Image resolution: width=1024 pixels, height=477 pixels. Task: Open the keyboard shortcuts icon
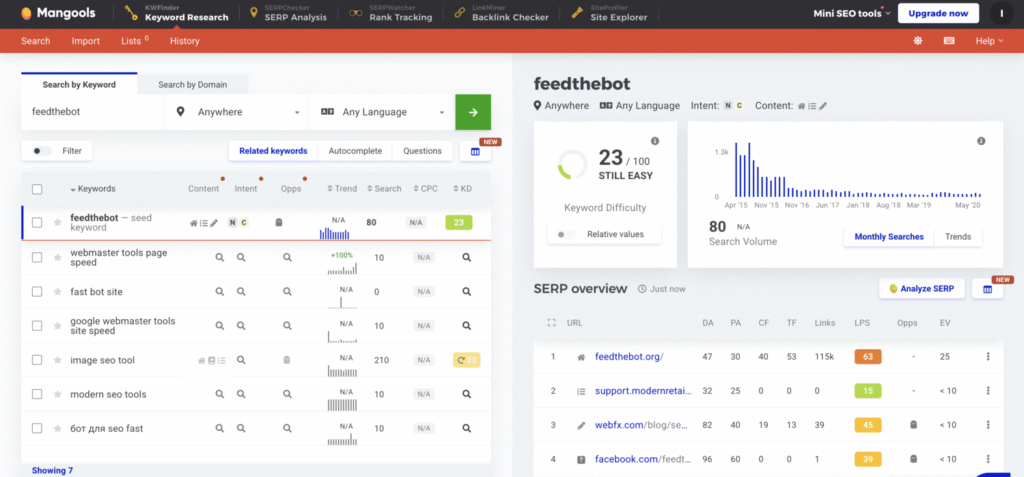(x=949, y=41)
